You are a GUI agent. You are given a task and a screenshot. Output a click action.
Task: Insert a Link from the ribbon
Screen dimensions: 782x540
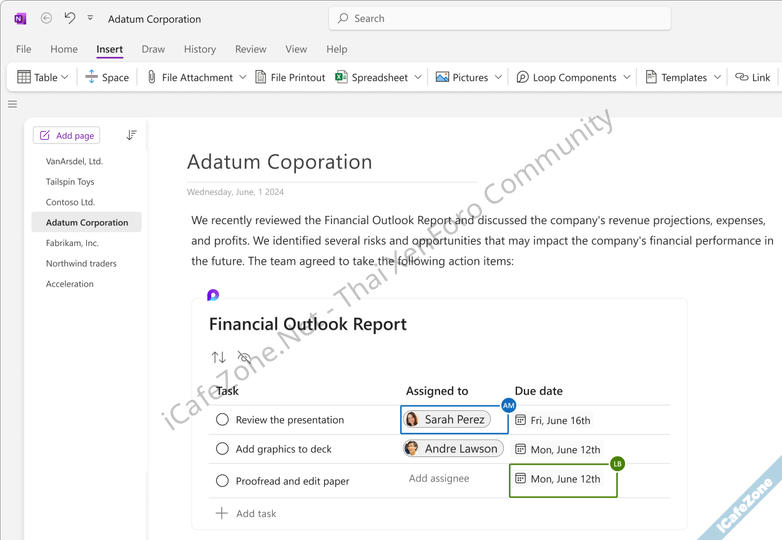point(753,77)
